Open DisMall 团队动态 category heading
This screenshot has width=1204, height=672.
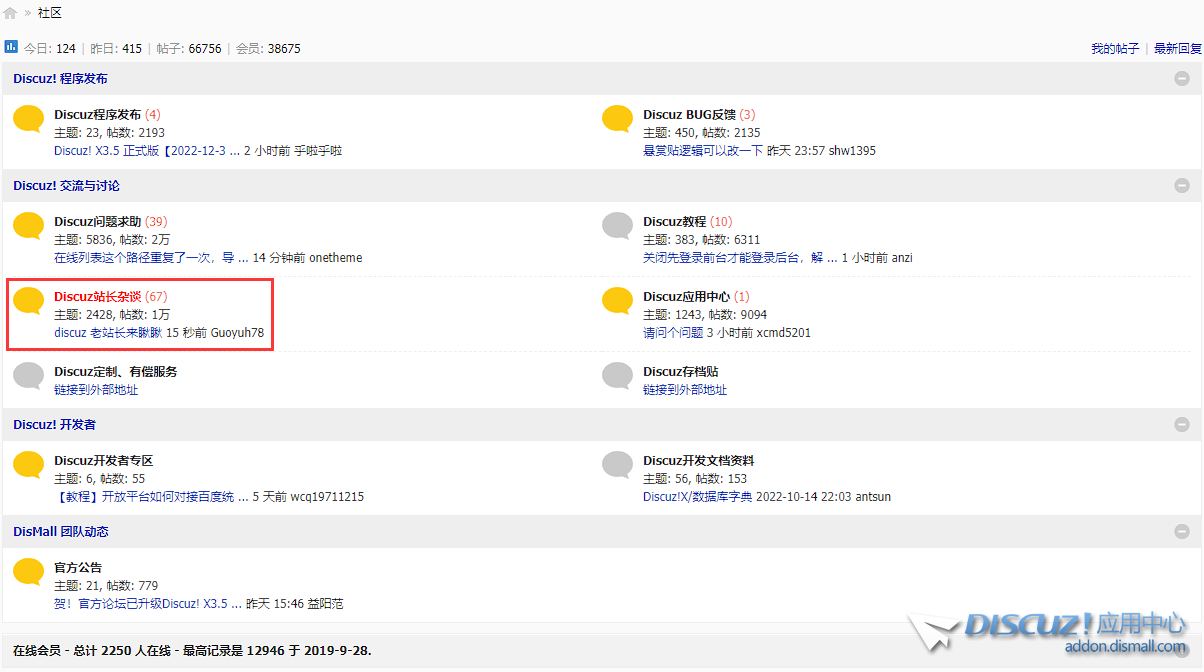point(61,532)
